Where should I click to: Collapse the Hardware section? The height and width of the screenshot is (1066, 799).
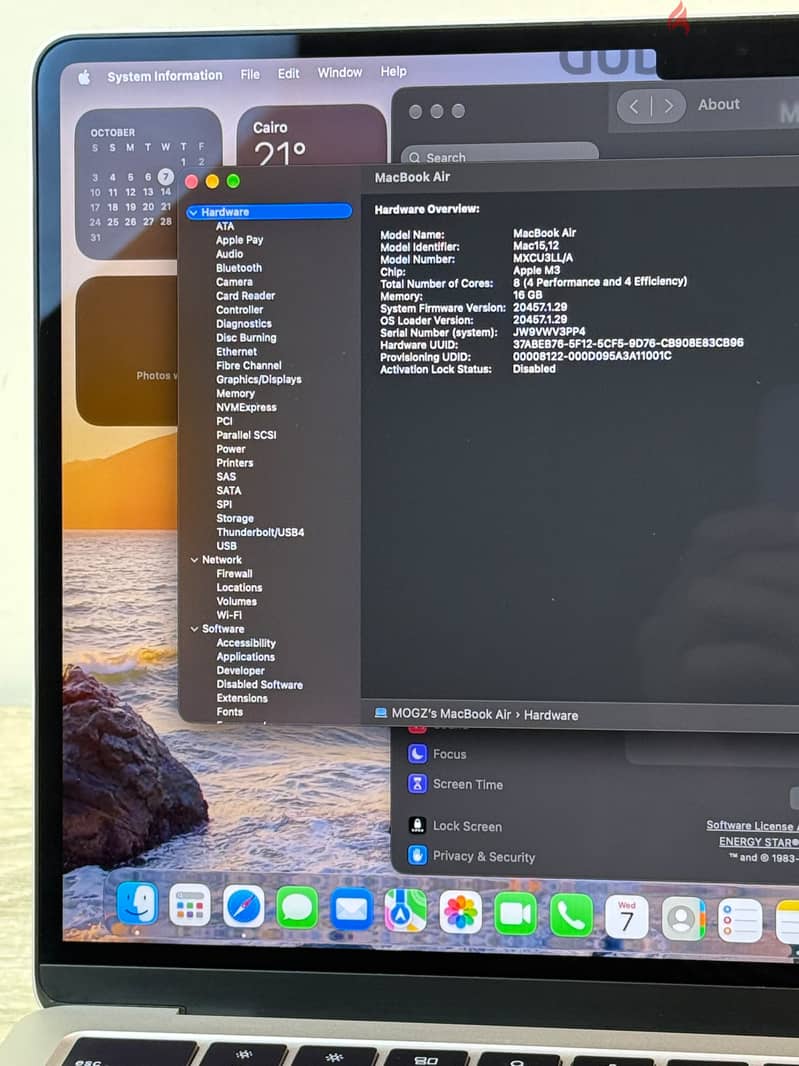(193, 212)
